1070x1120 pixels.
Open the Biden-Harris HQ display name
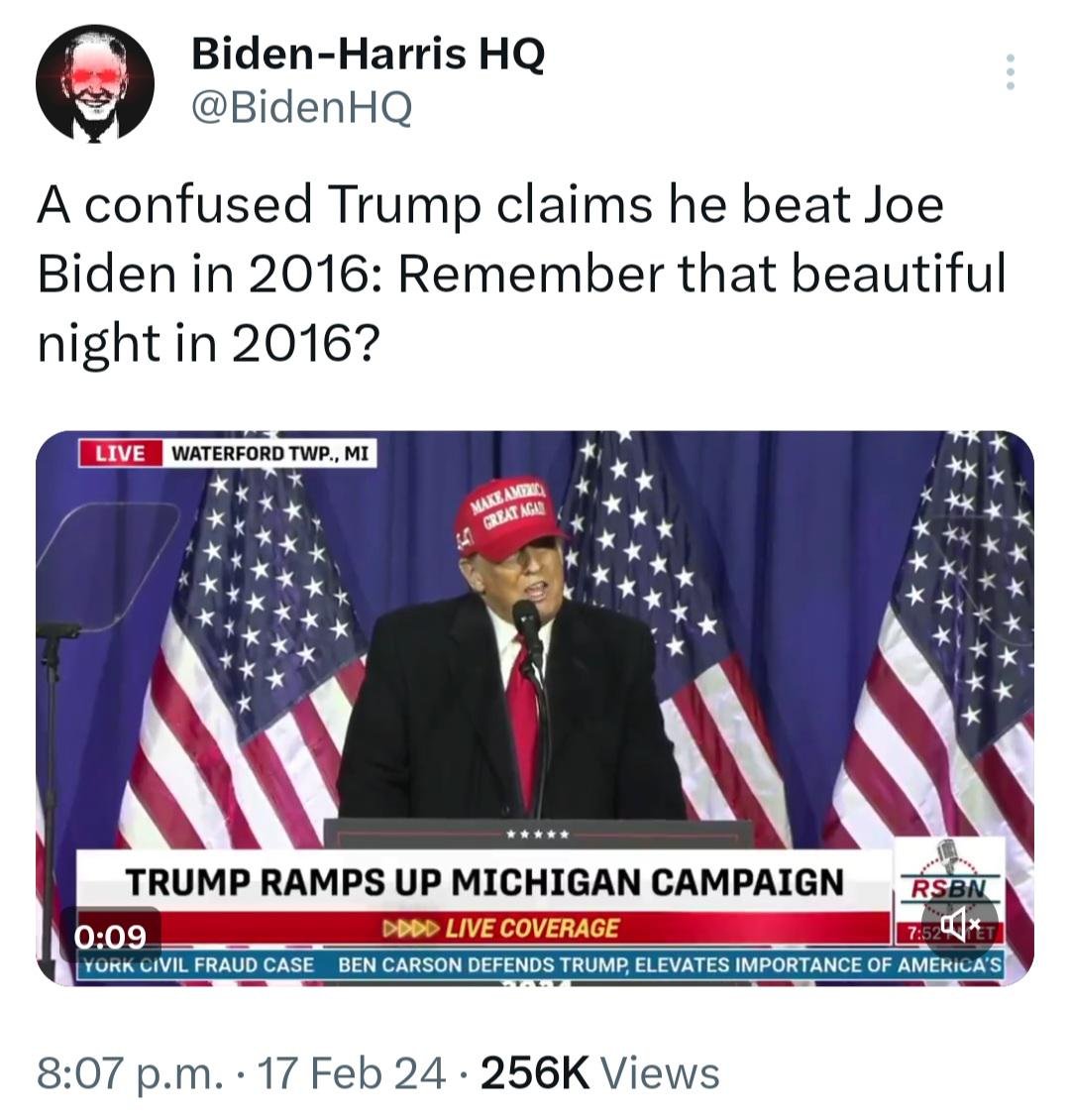[x=368, y=54]
